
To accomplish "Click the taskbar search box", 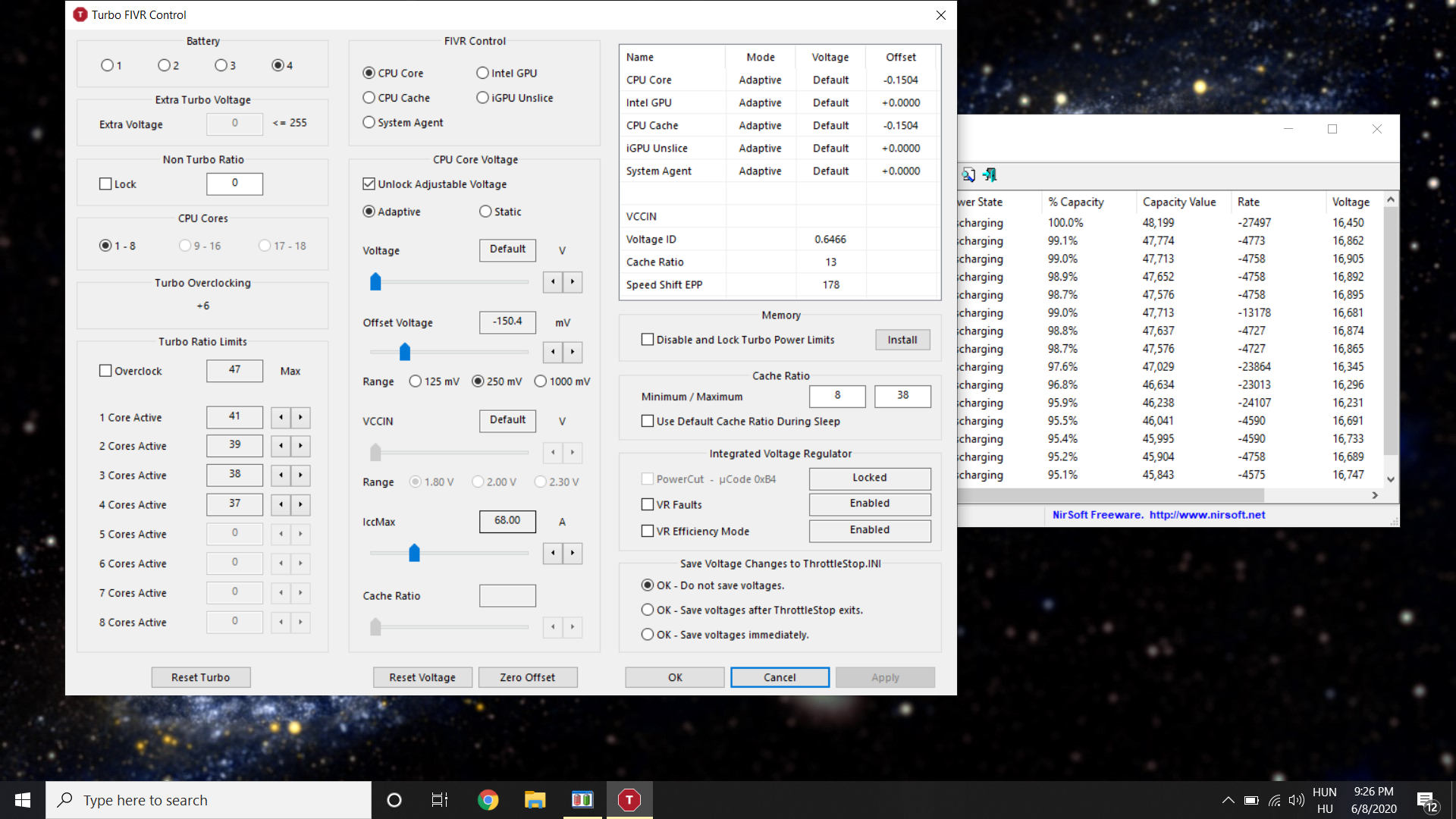I will coord(209,800).
